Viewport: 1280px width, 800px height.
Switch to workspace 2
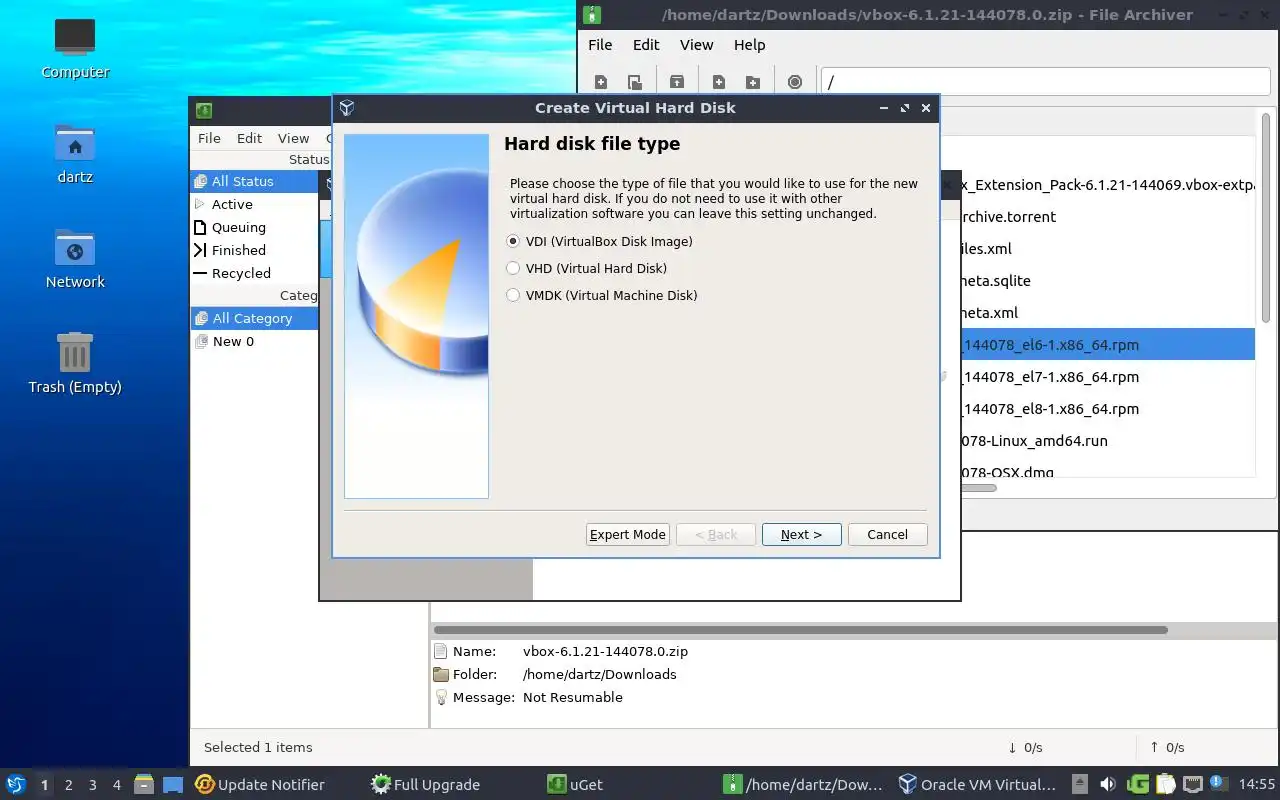click(x=68, y=785)
